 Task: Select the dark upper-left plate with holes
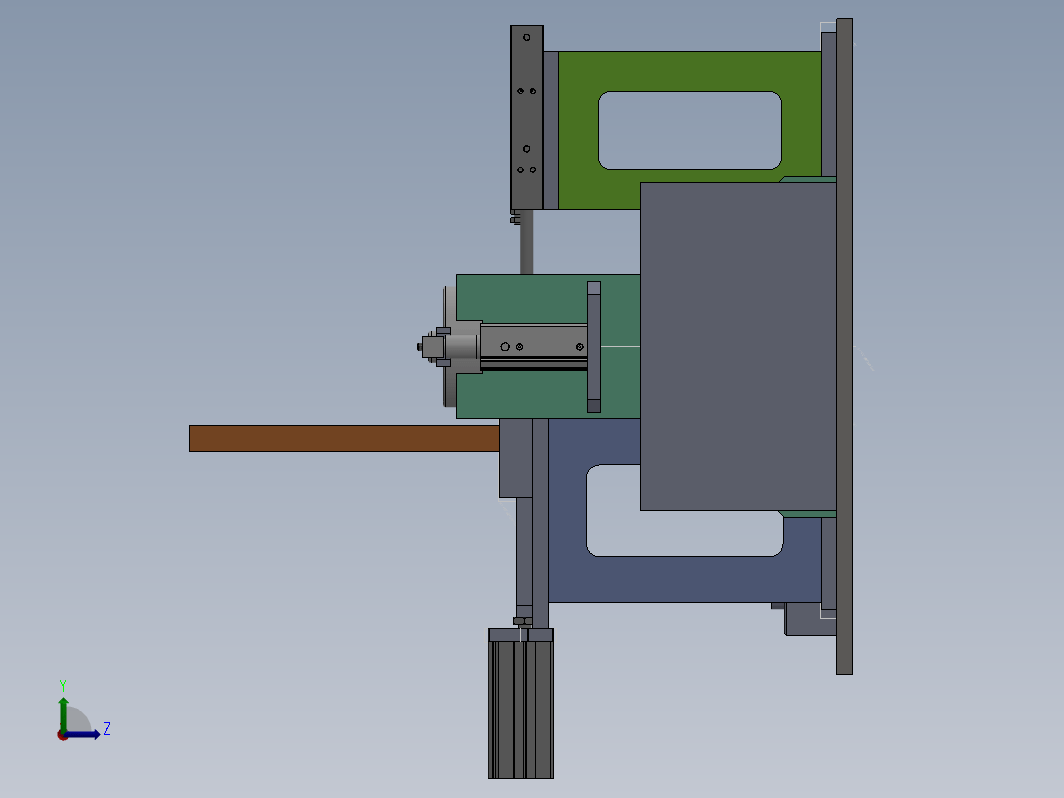(527, 117)
